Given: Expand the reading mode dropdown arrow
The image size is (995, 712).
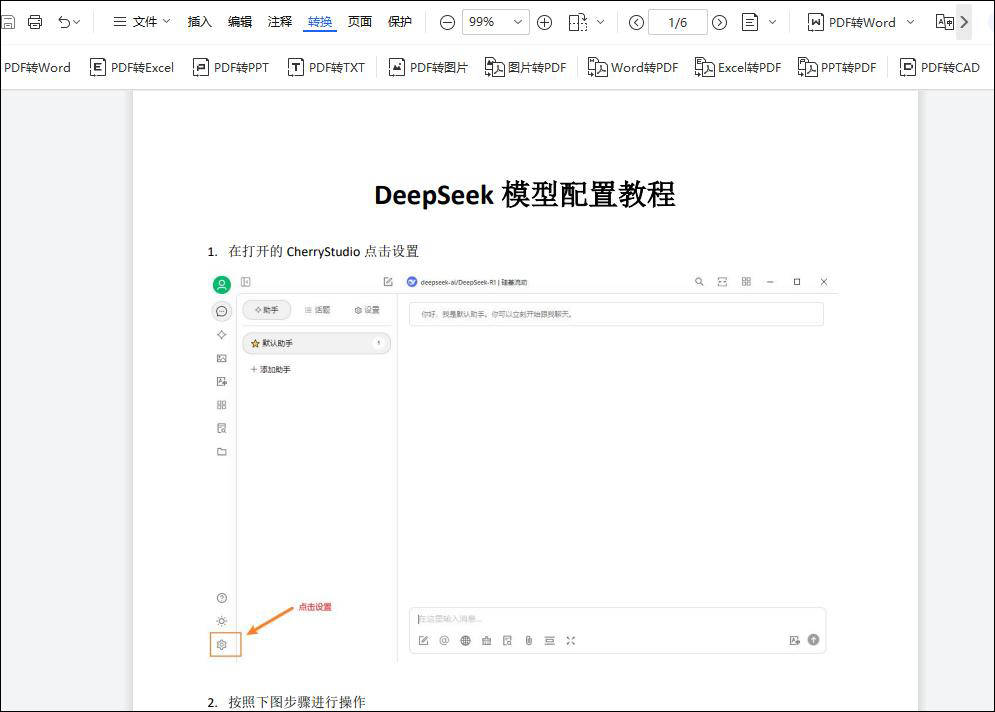Looking at the screenshot, I should [x=772, y=22].
